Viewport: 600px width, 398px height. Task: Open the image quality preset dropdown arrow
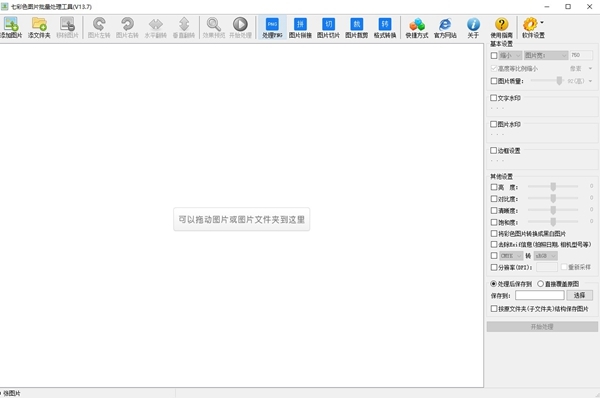pos(590,81)
